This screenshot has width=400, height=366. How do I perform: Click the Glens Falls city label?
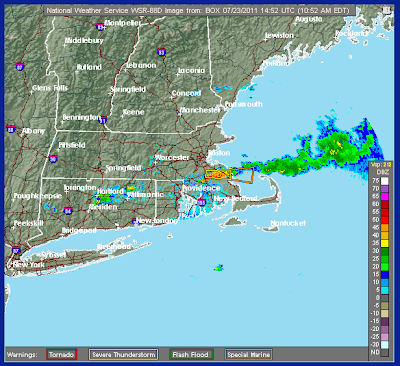(50, 88)
